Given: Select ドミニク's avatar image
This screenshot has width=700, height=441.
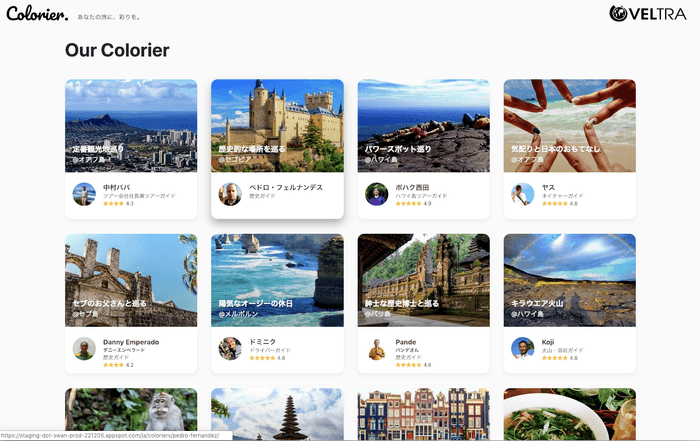Looking at the screenshot, I should click(230, 348).
